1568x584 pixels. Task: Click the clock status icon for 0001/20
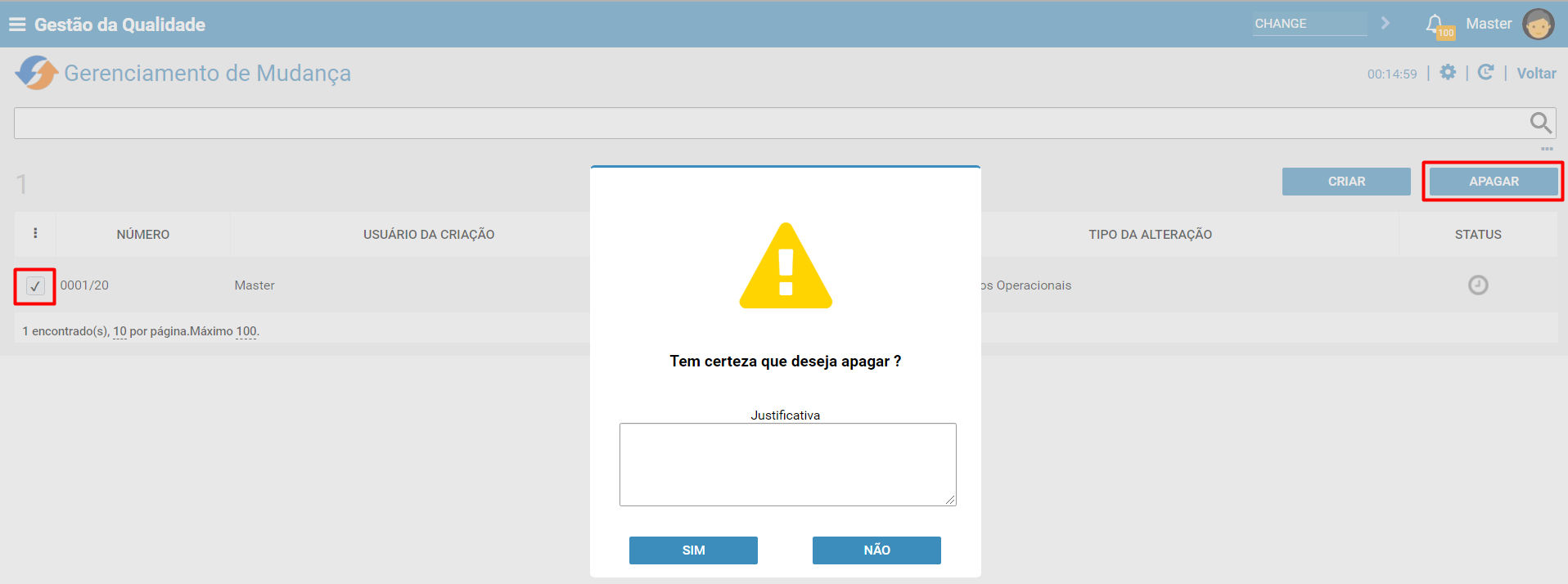(1478, 285)
